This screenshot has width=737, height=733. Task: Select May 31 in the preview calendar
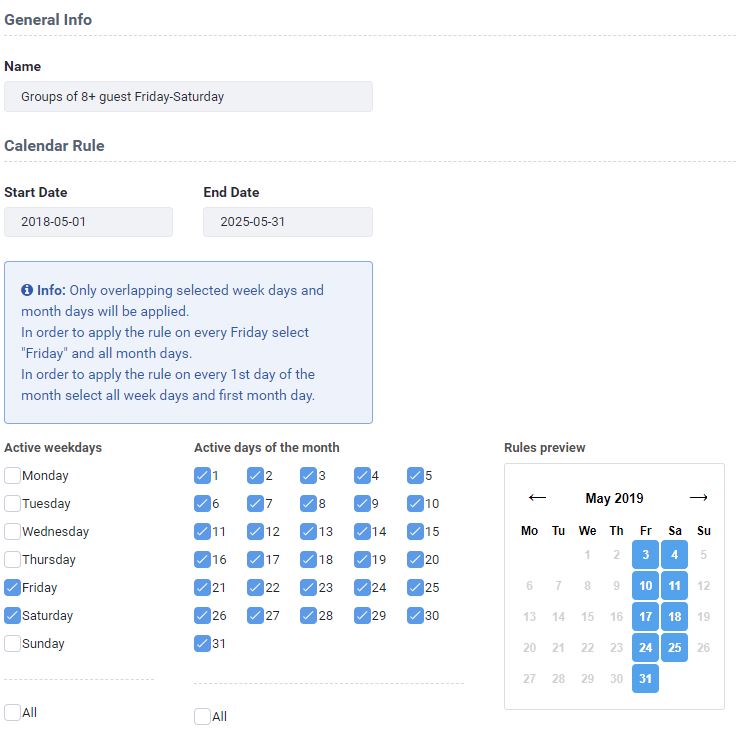coord(645,678)
